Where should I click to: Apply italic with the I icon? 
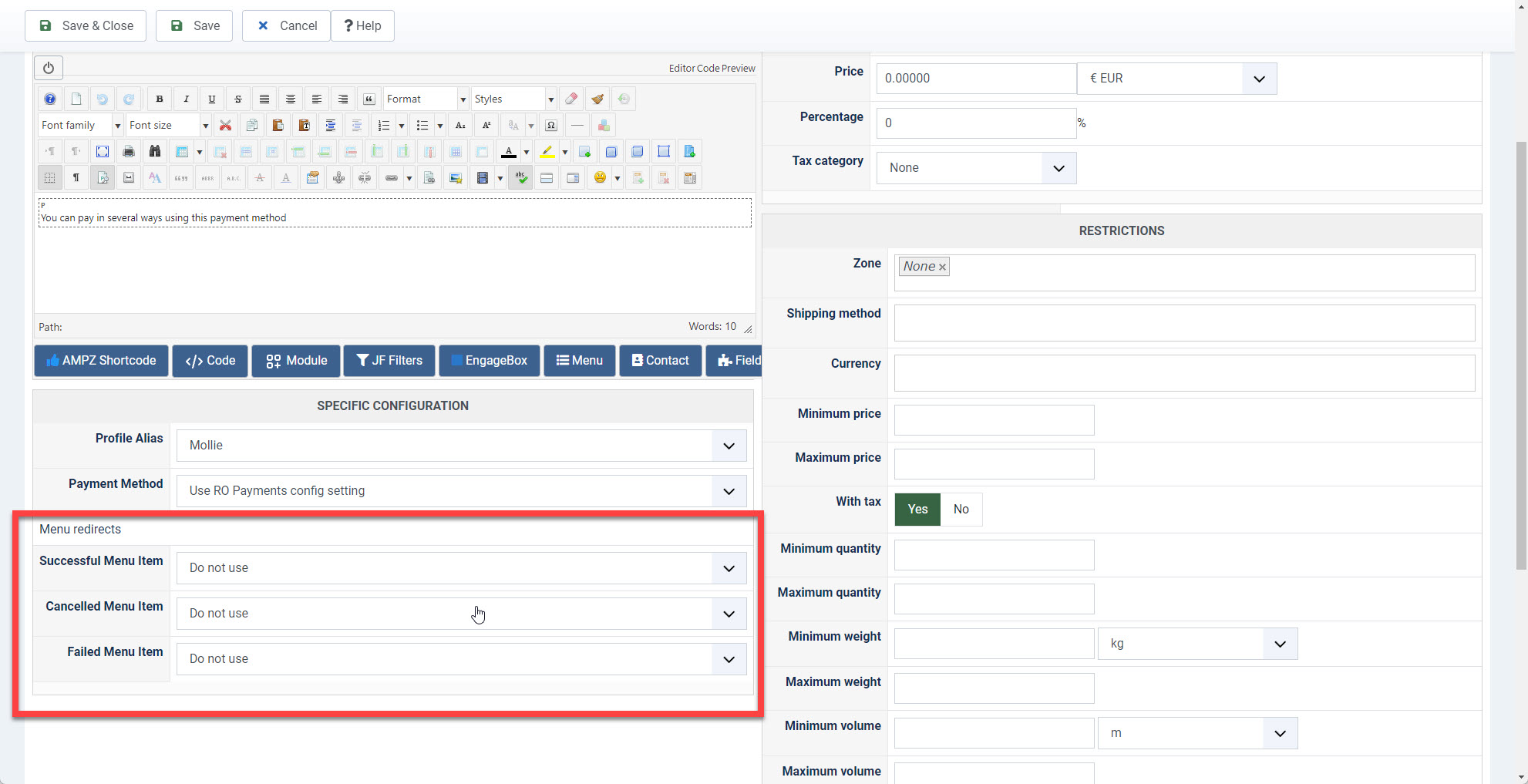pyautogui.click(x=186, y=99)
